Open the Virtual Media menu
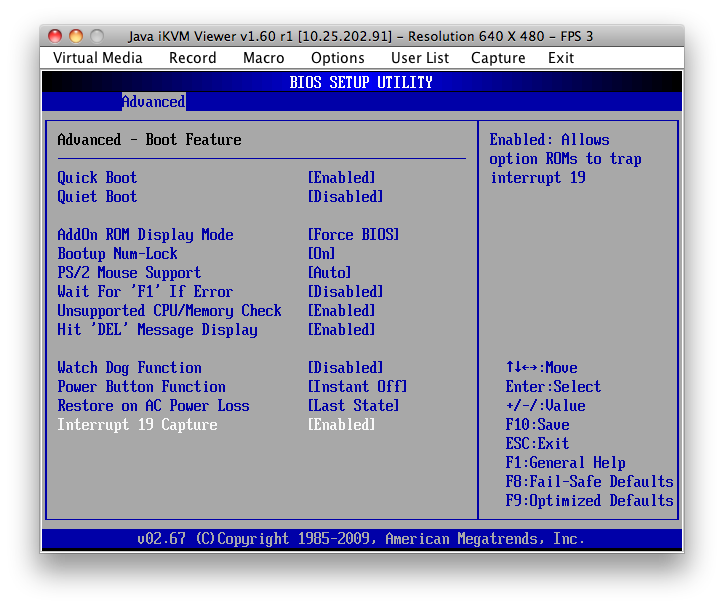 (98, 58)
